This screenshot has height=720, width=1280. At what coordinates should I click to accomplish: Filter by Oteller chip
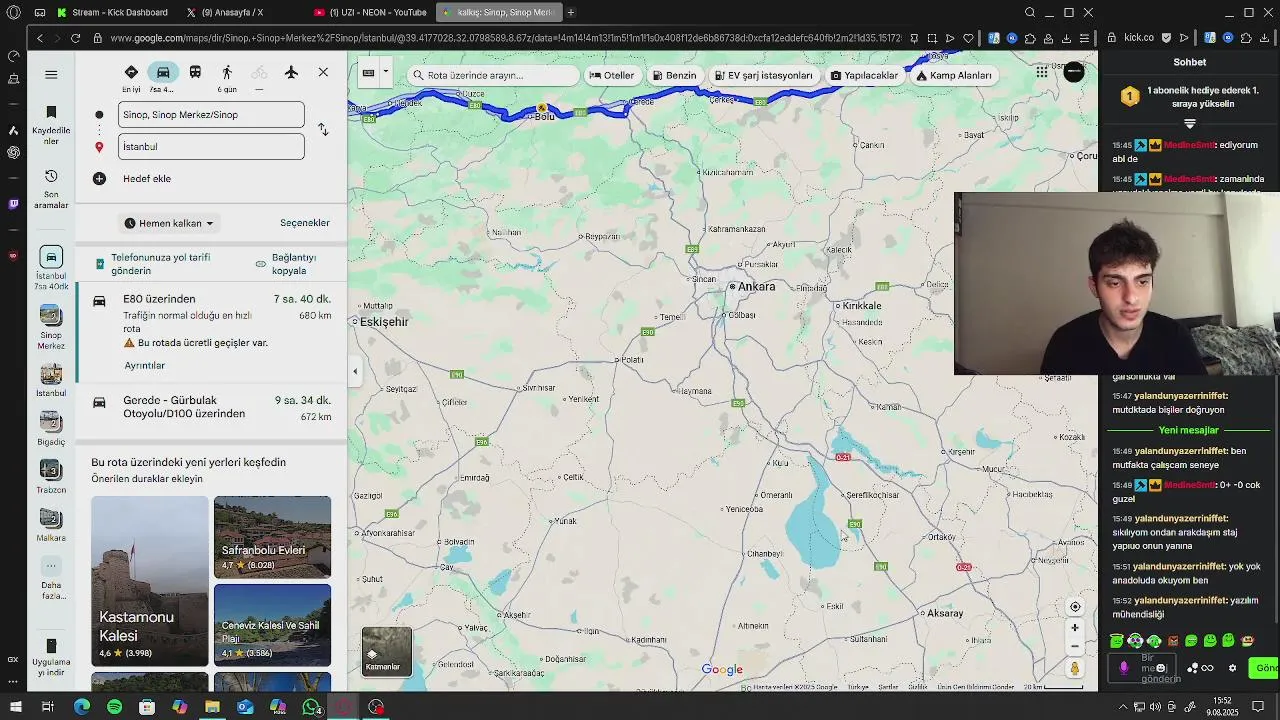tap(612, 75)
